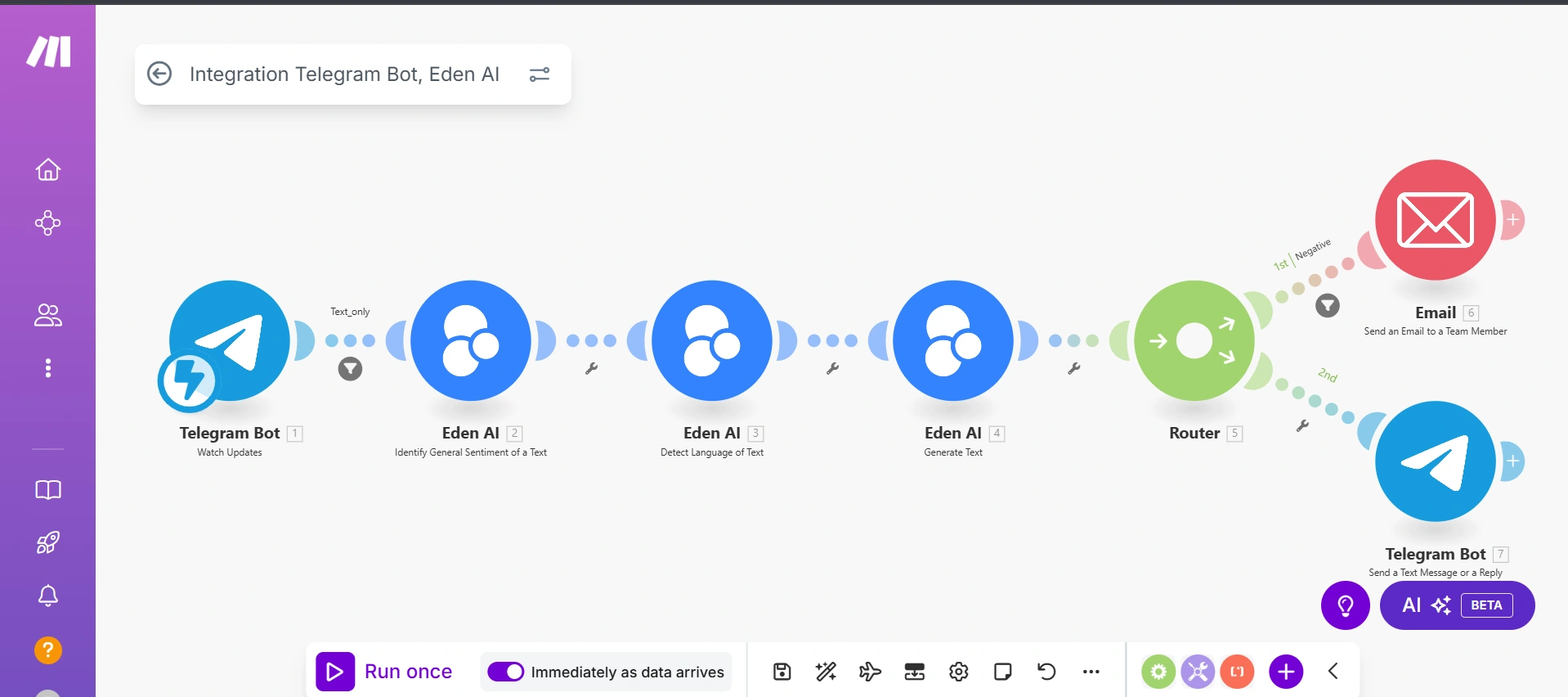Viewport: 1568px width, 697px height.
Task: Select the Email Send an Email module
Action: pos(1436,220)
